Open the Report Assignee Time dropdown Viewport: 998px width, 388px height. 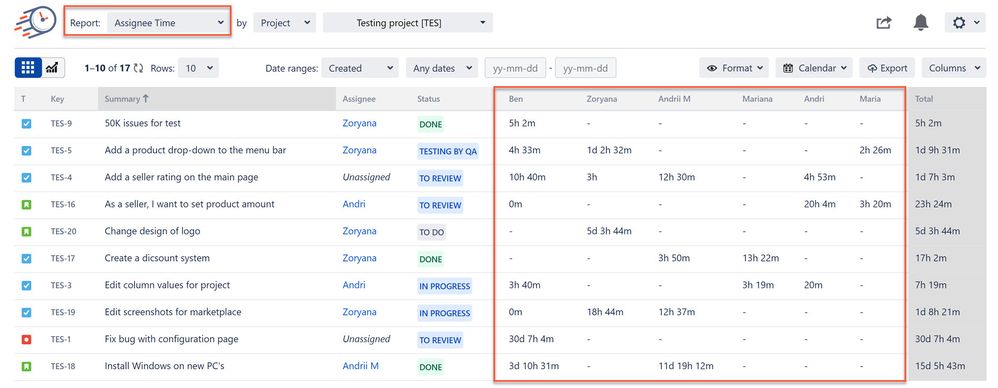(x=168, y=23)
